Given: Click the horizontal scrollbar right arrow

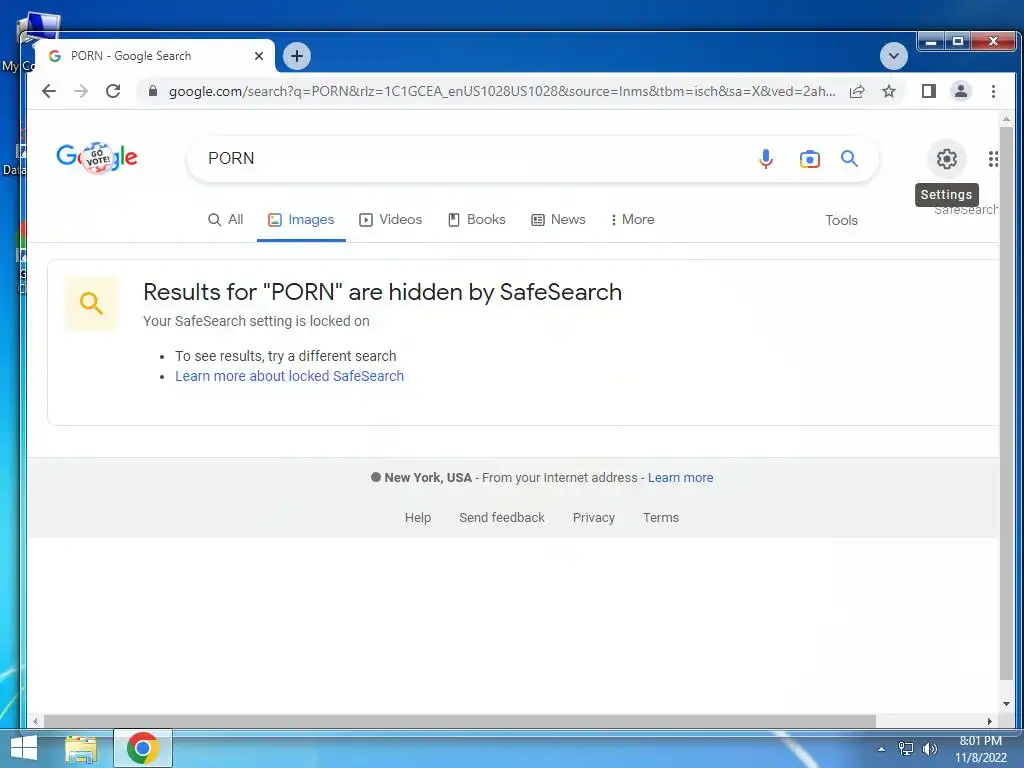Looking at the screenshot, I should coord(989,722).
